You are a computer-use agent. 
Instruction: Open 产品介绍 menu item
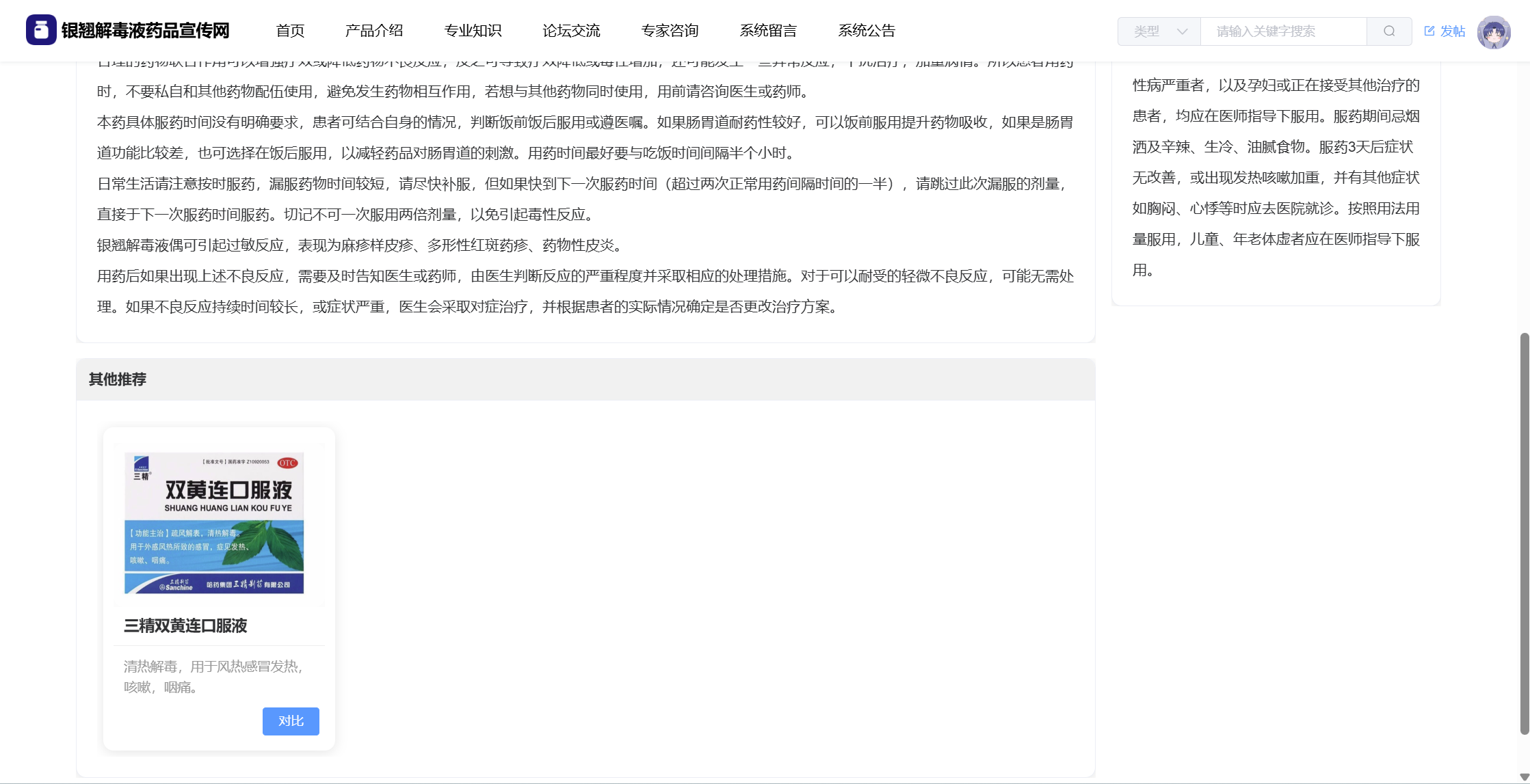373,31
